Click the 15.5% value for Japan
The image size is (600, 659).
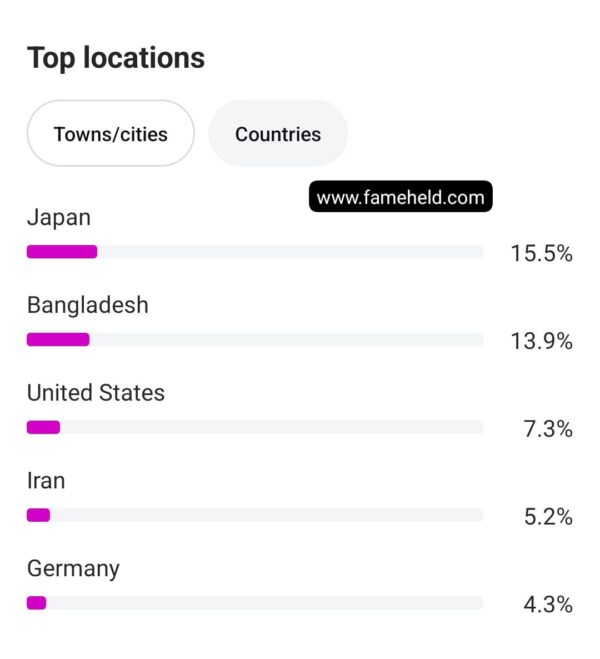tap(541, 254)
